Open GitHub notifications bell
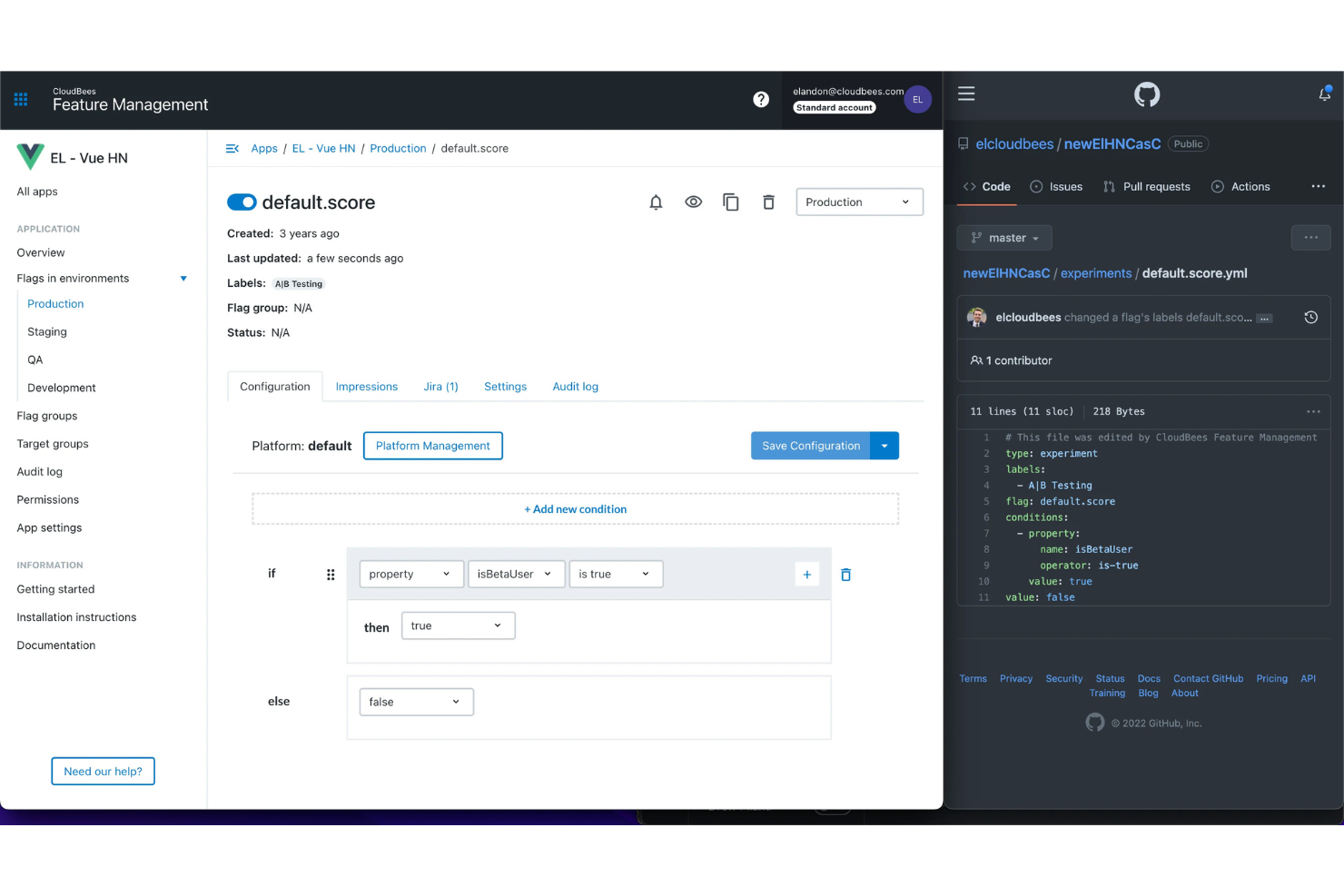 coord(1324,94)
